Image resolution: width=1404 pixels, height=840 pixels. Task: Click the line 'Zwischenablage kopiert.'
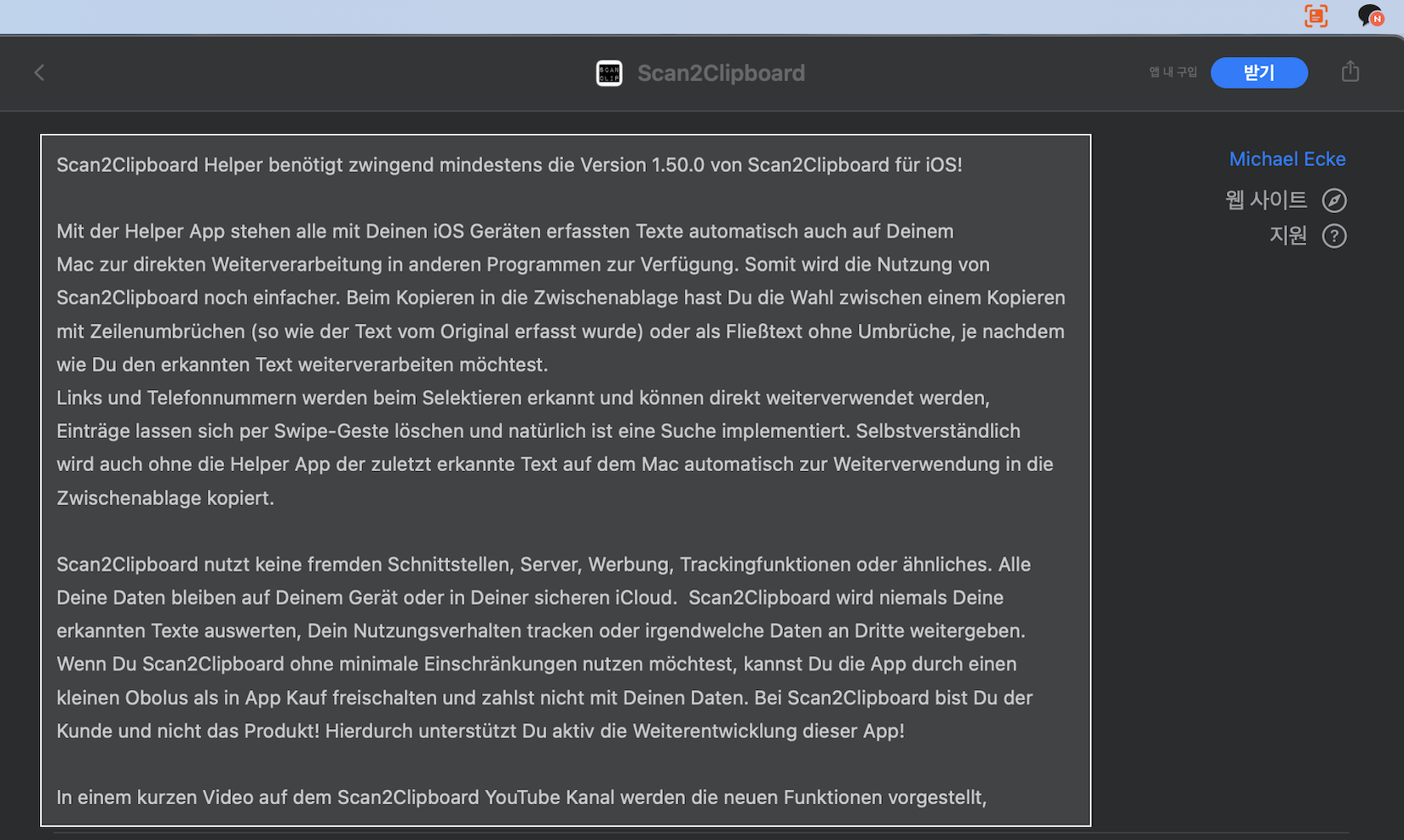pos(165,498)
